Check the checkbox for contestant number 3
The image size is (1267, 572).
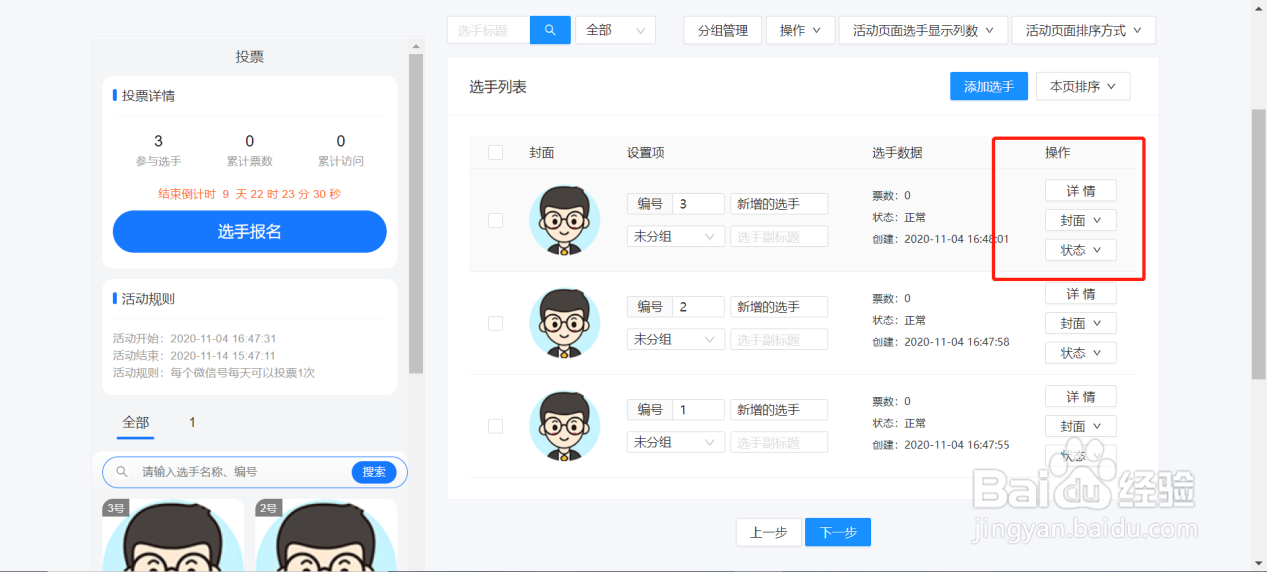coord(495,220)
